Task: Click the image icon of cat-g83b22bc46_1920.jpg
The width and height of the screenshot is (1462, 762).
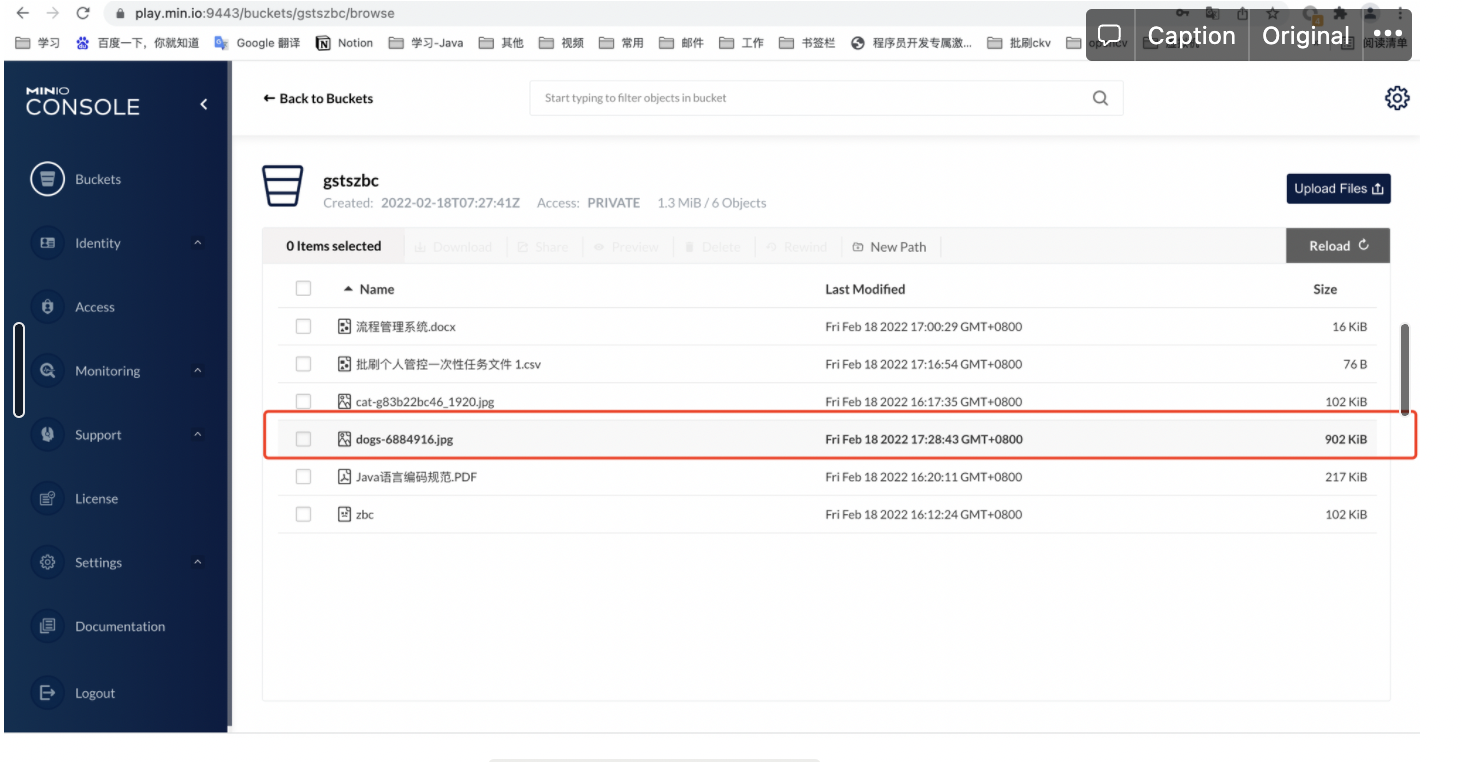Action: tap(345, 402)
